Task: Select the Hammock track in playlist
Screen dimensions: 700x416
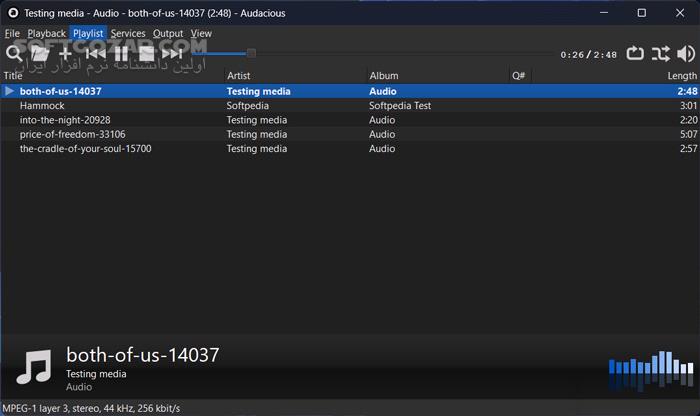Action: point(42,105)
